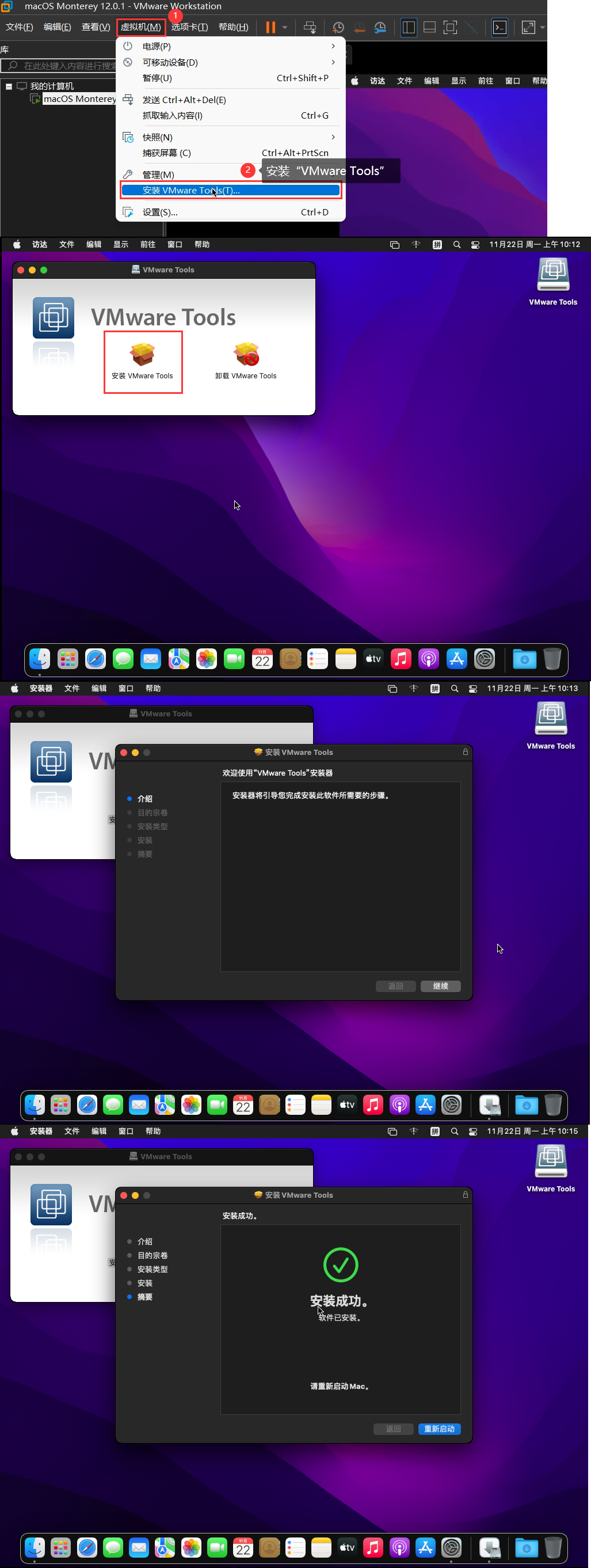591x1568 pixels.
Task: Click the Trash in the 10:15 desktop dock
Action: [552, 1547]
